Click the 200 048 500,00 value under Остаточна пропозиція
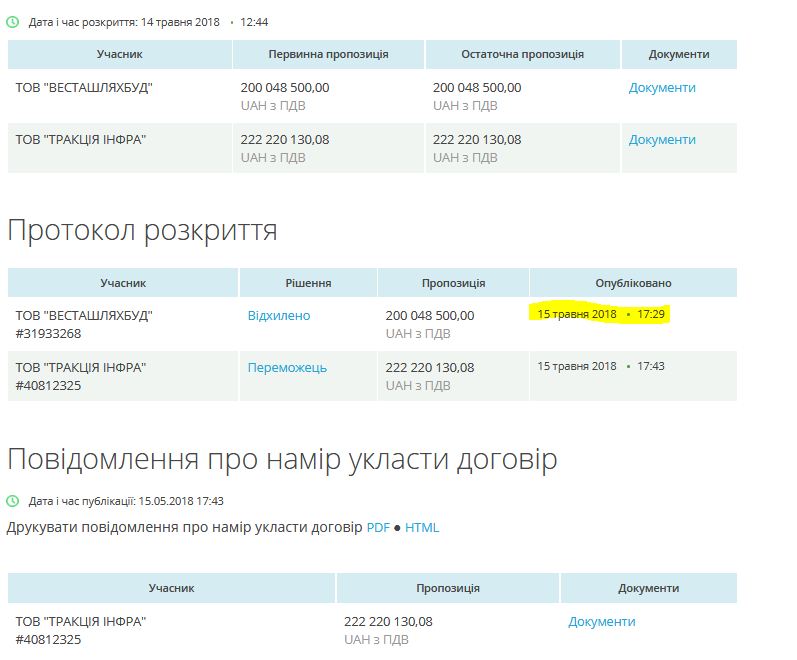The width and height of the screenshot is (797, 660). pos(477,88)
